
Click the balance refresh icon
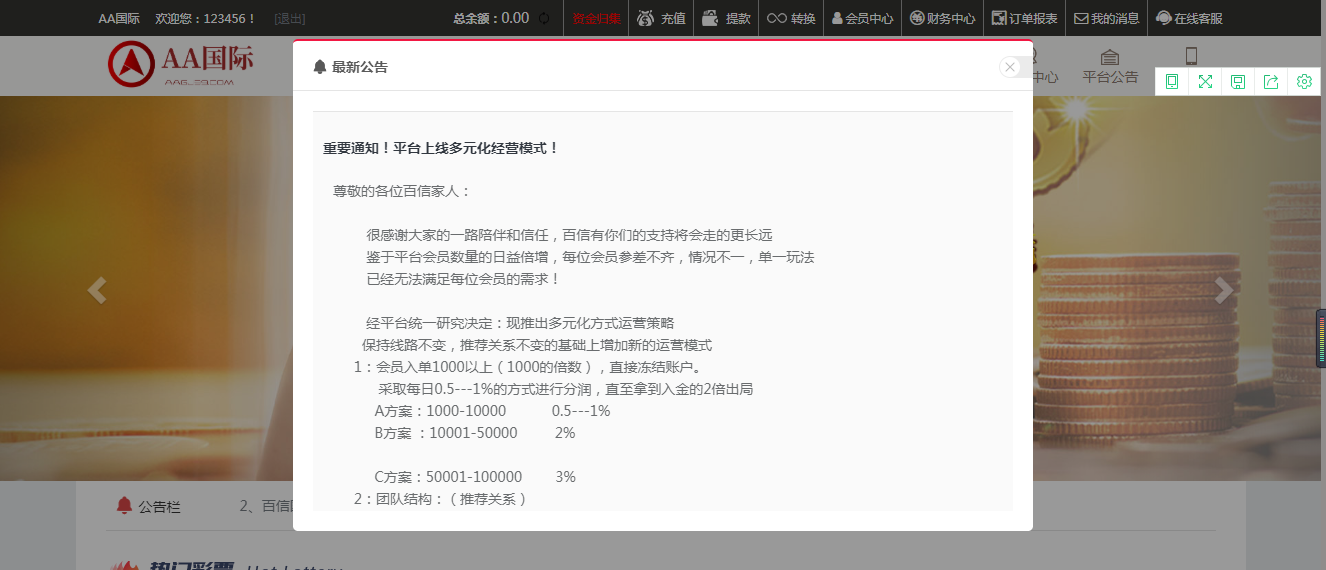click(x=544, y=18)
